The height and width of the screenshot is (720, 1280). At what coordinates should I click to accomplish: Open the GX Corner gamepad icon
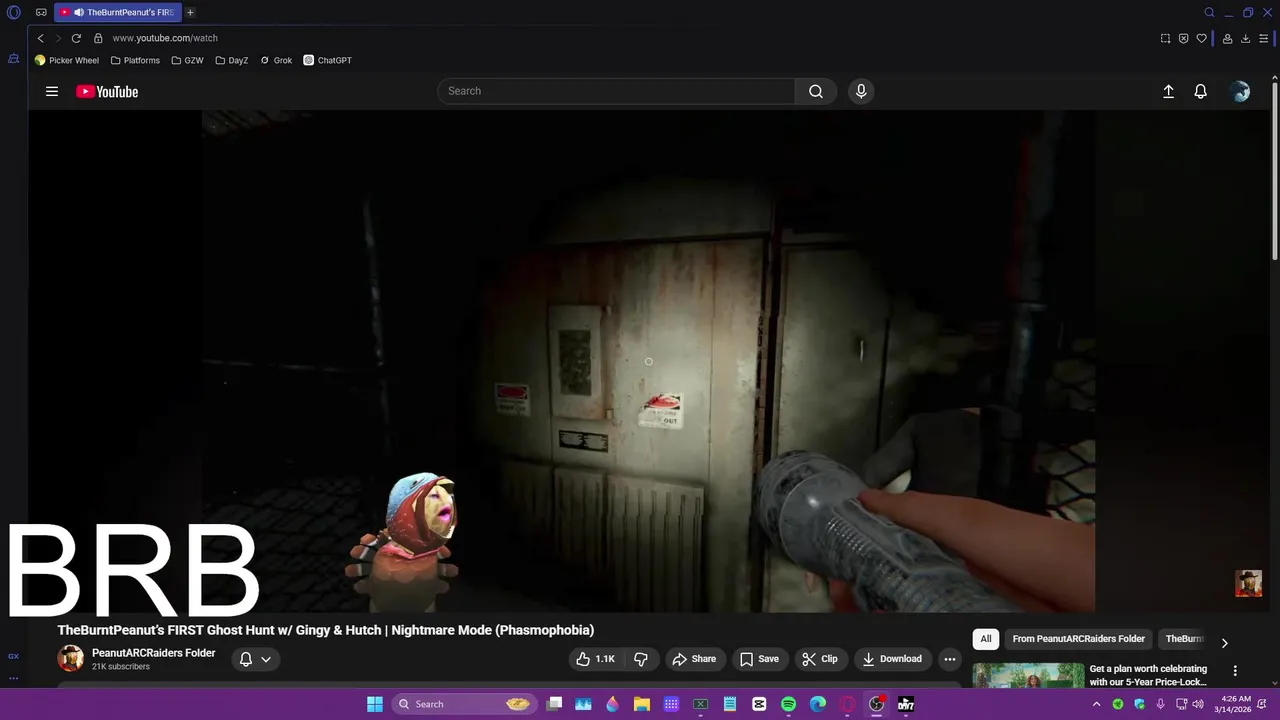pyautogui.click(x=41, y=13)
